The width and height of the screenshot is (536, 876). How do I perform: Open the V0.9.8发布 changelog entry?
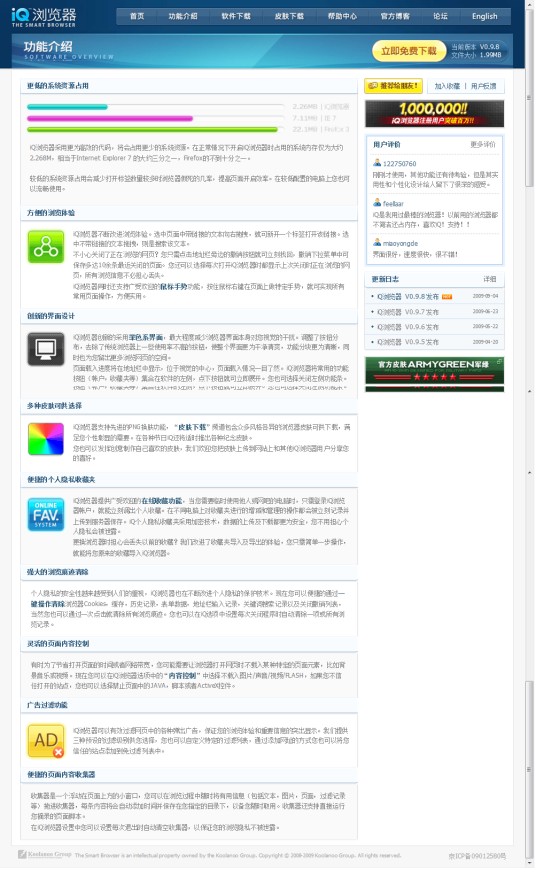(407, 297)
